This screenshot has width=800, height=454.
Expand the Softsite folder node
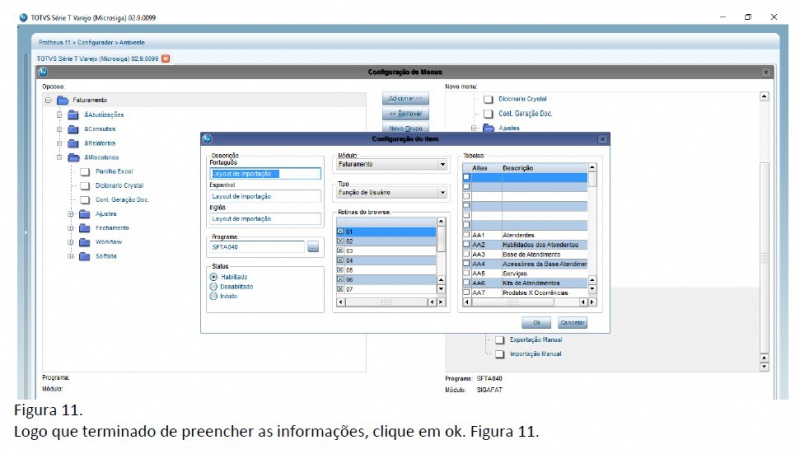coord(71,257)
